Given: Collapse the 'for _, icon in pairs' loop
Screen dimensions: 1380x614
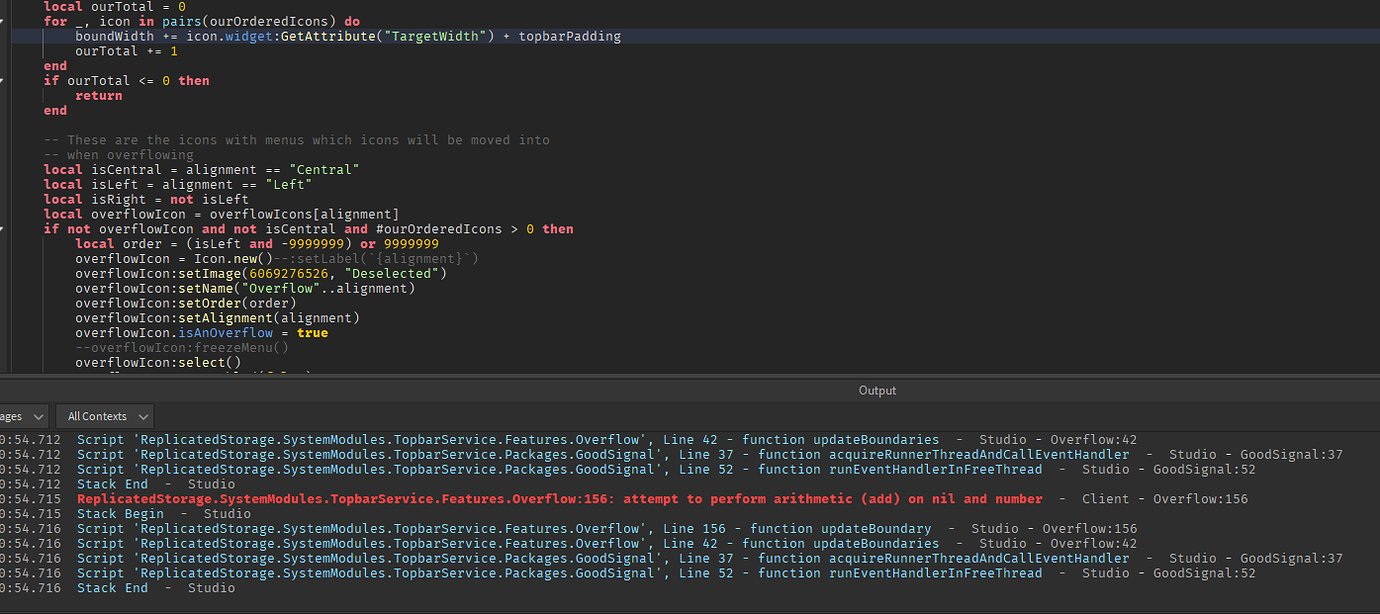Looking at the screenshot, I should point(3,21).
